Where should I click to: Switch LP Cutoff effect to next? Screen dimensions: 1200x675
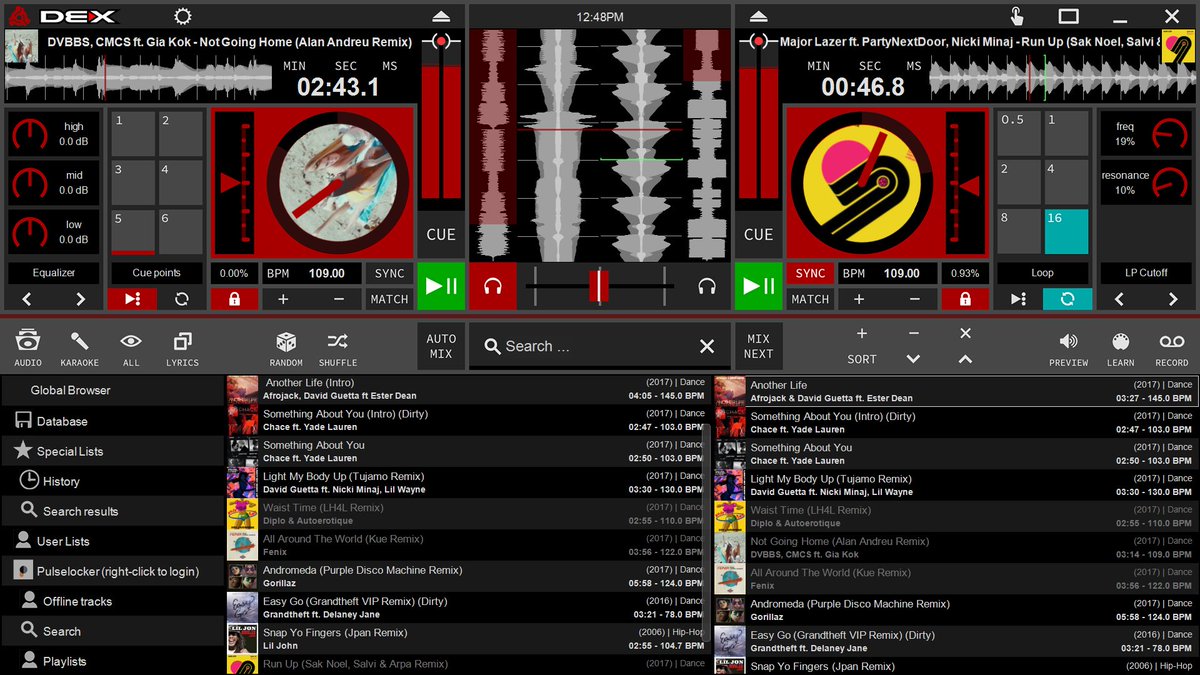click(x=1172, y=299)
